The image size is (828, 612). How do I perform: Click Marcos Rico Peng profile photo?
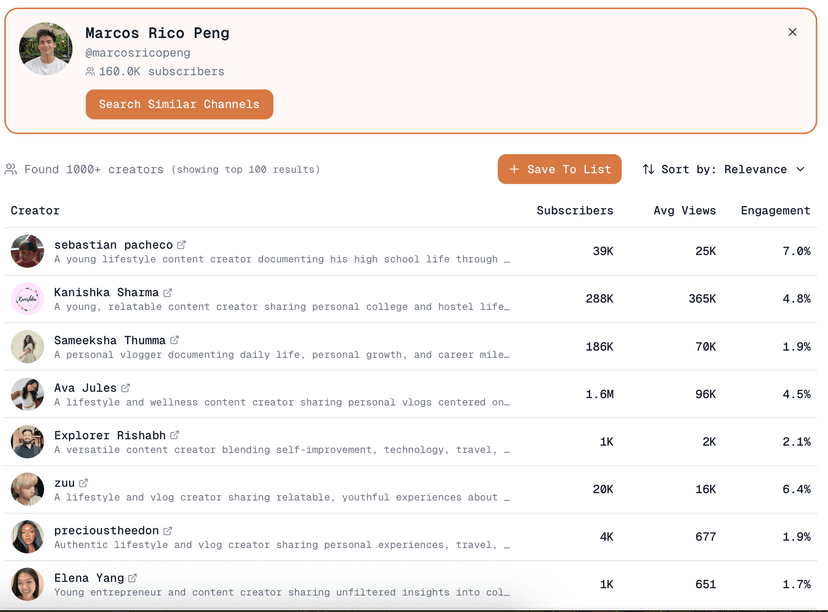pyautogui.click(x=46, y=49)
